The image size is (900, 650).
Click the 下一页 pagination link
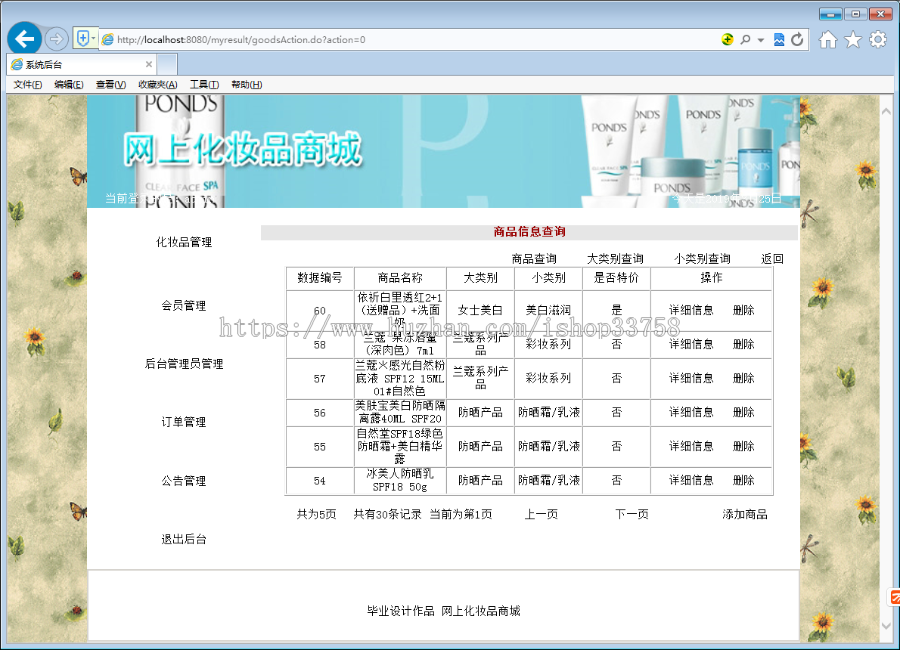(631, 513)
